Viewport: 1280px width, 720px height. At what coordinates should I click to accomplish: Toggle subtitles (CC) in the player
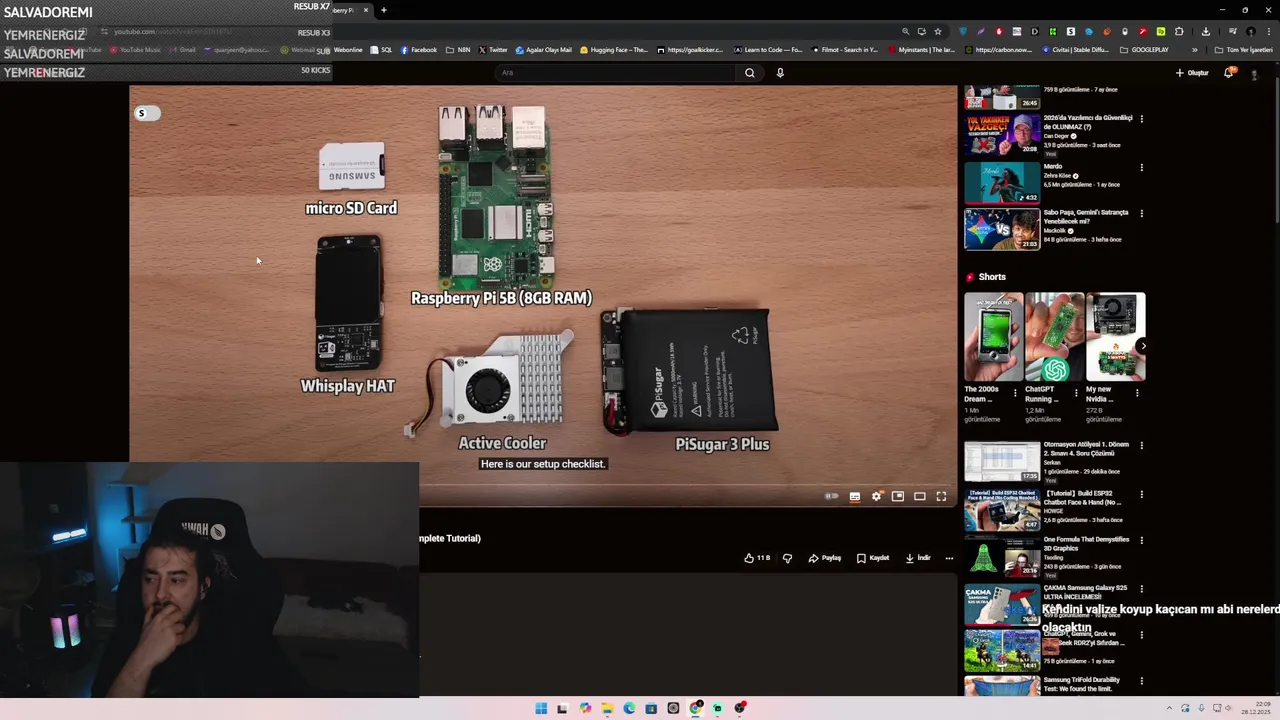pyautogui.click(x=855, y=496)
